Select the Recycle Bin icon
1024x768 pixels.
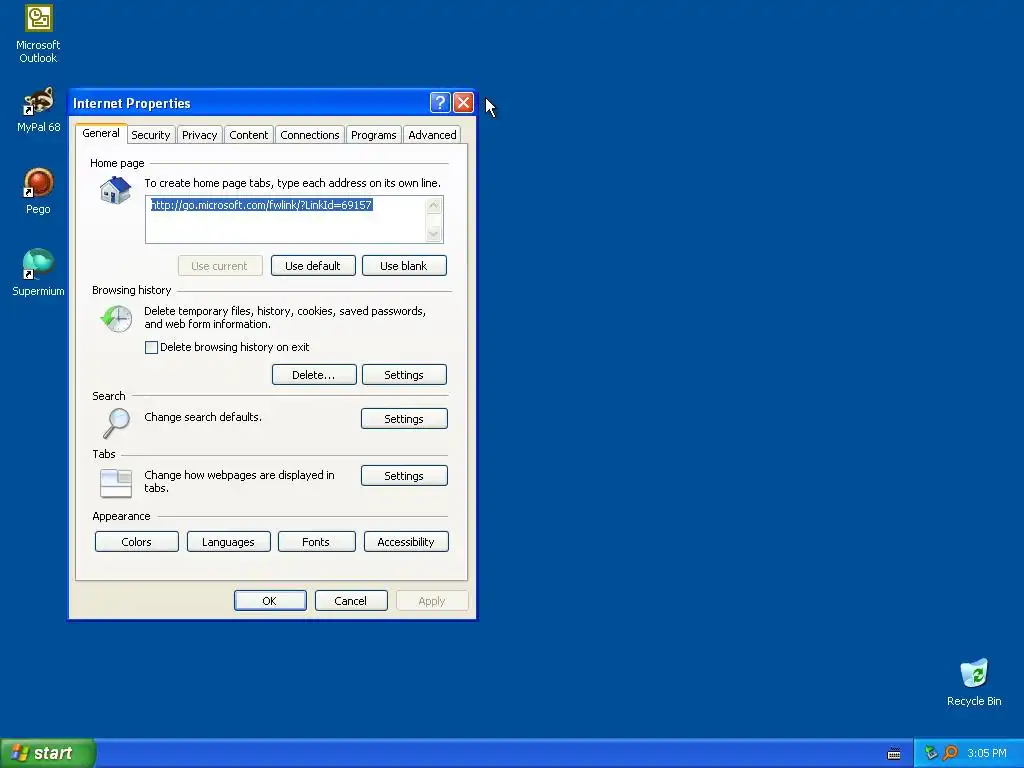click(974, 682)
